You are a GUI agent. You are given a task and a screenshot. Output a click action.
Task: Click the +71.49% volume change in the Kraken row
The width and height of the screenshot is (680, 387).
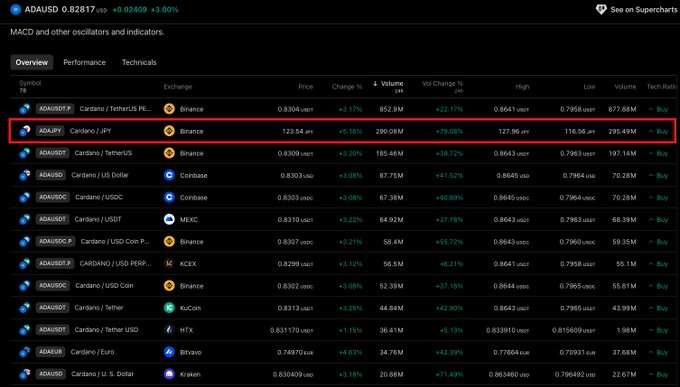[449, 374]
